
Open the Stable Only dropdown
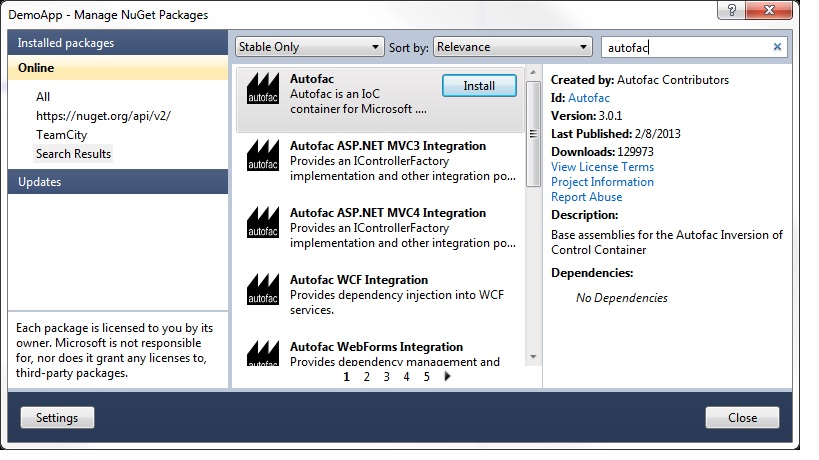[309, 47]
